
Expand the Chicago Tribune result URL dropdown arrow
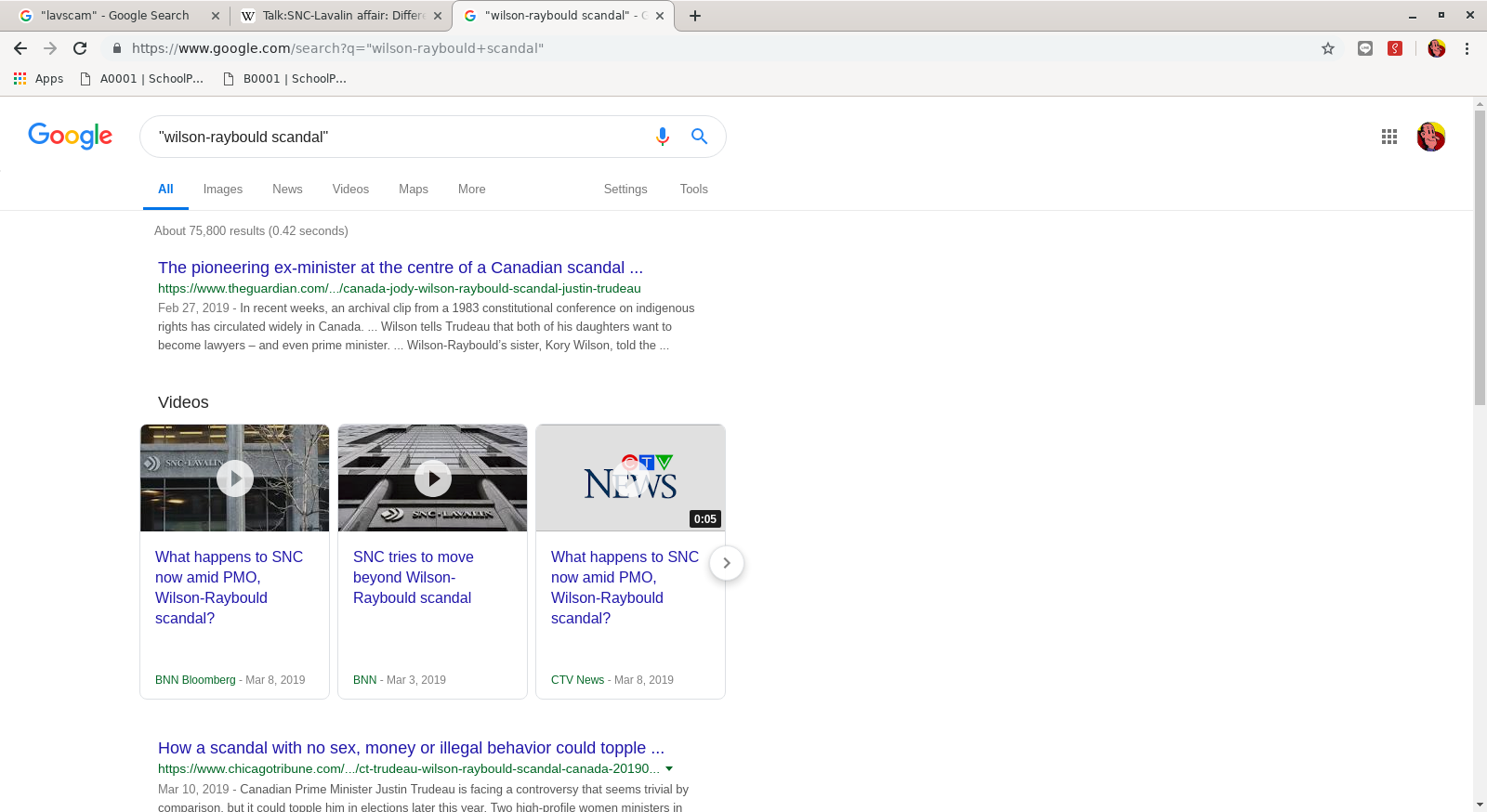669,769
